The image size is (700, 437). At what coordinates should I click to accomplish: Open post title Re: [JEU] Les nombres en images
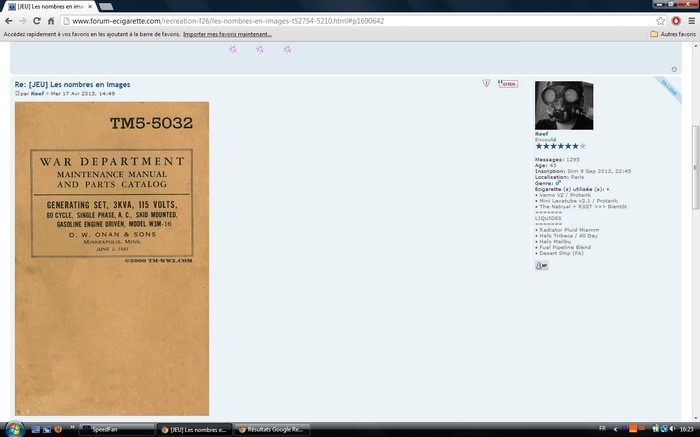pyautogui.click(x=72, y=84)
